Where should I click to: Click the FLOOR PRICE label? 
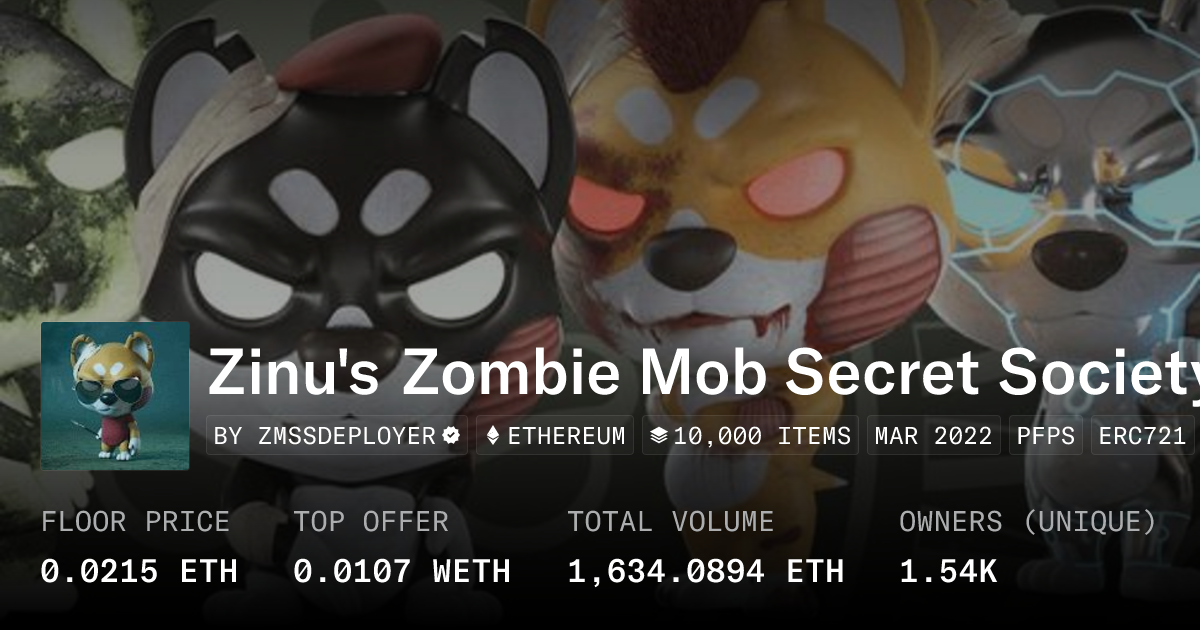[x=136, y=522]
